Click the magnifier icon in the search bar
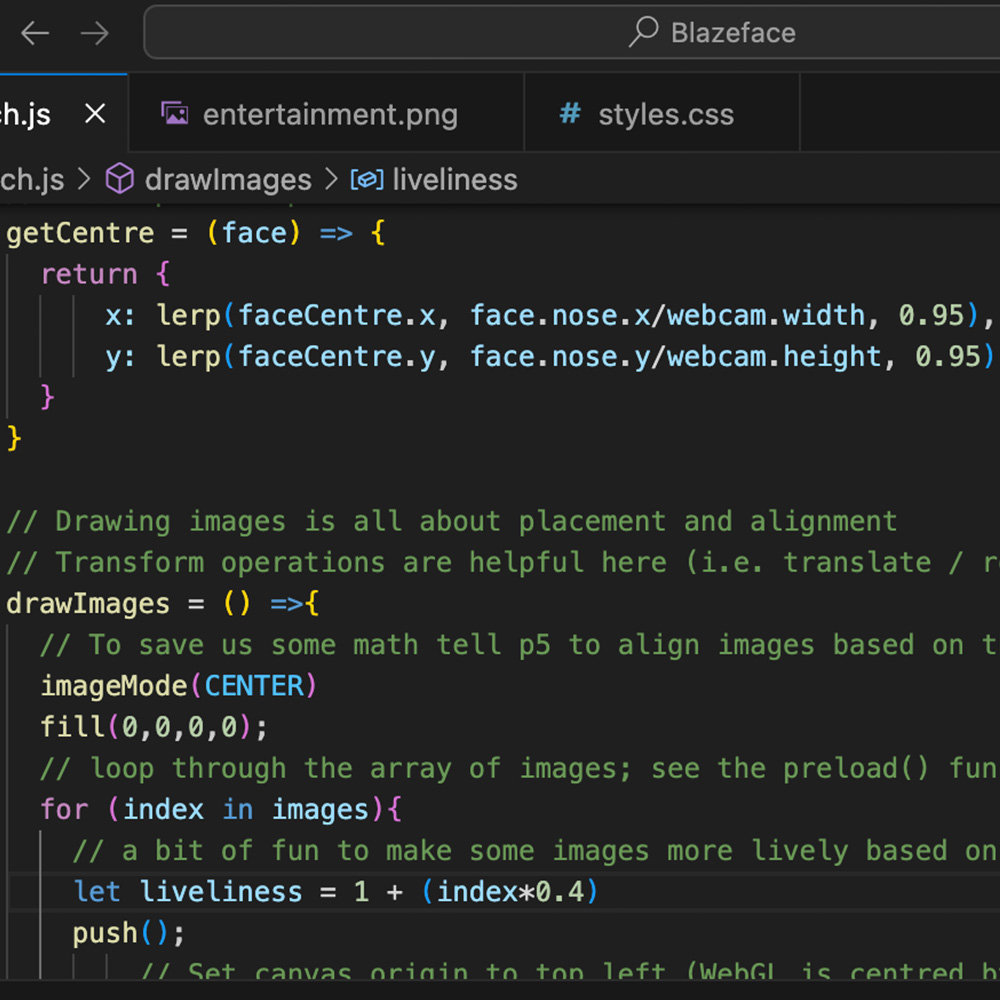The height and width of the screenshot is (1000, 1000). point(643,32)
